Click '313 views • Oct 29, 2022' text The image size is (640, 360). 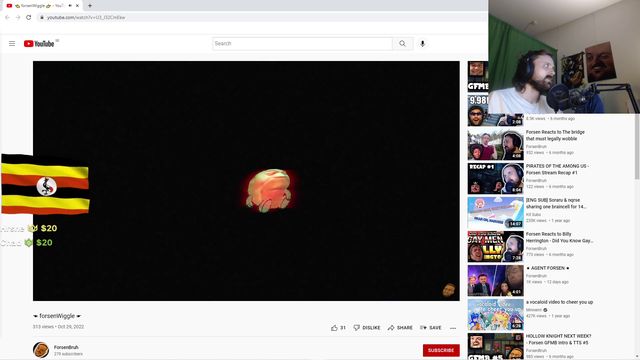pyautogui.click(x=58, y=327)
